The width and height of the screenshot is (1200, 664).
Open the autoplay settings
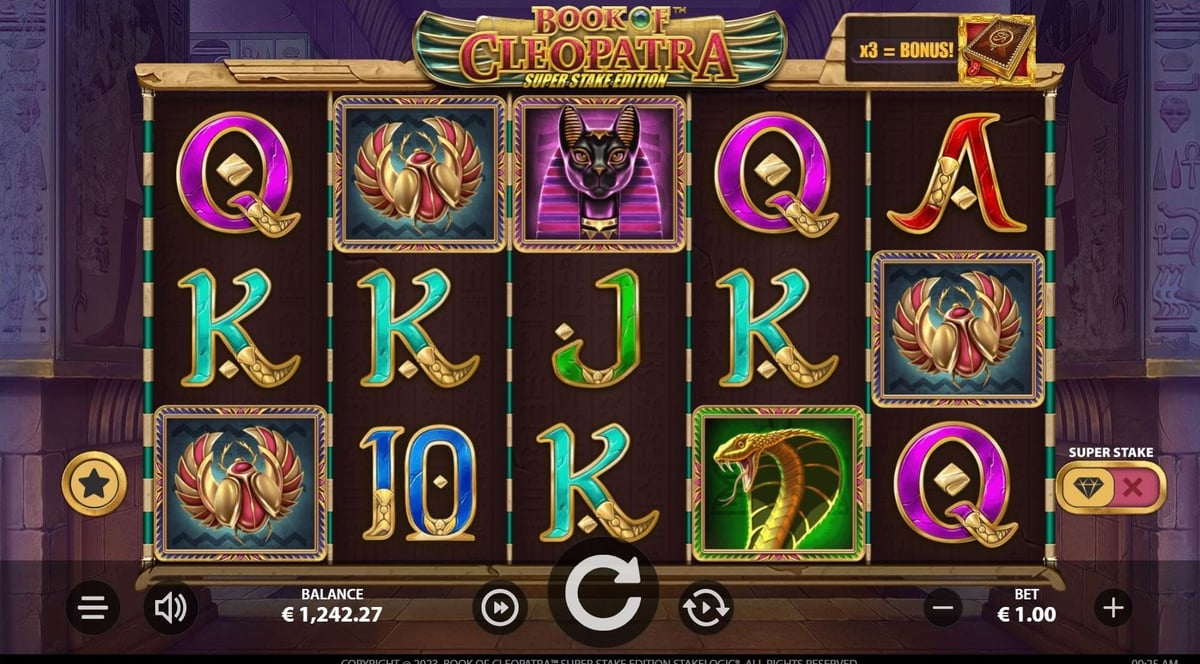pyautogui.click(x=706, y=607)
